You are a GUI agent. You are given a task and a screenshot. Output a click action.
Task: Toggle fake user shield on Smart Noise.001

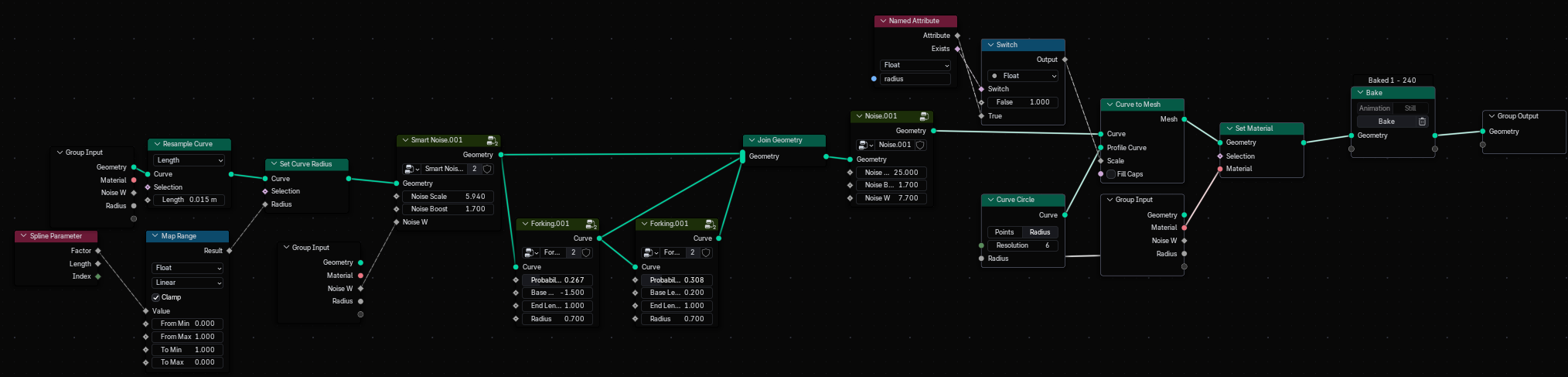pos(487,169)
